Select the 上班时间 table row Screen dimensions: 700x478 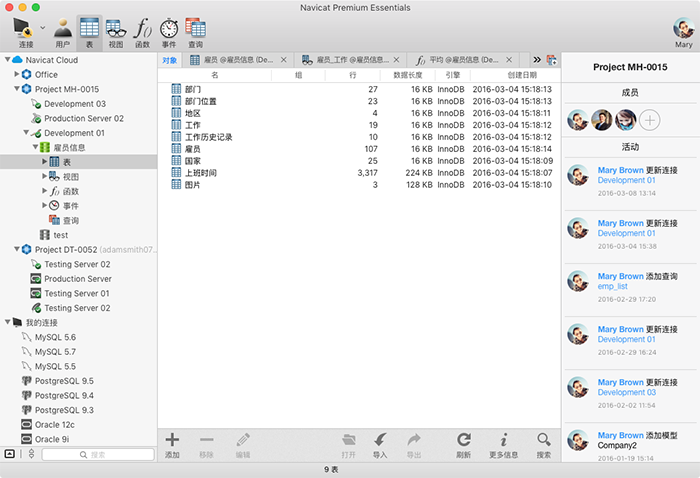(359, 173)
